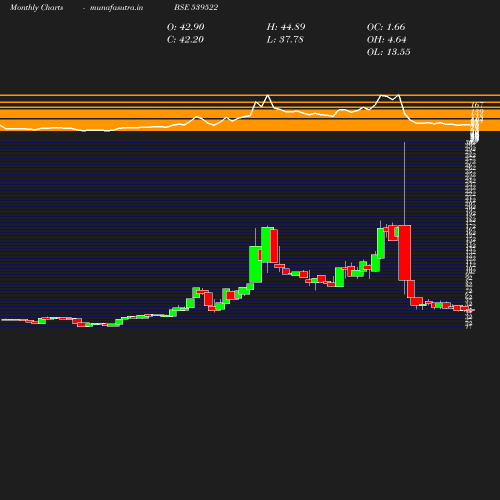The image size is (500, 500).
Task: Click the large green candle before the first peak
Action: pyautogui.click(x=256, y=264)
